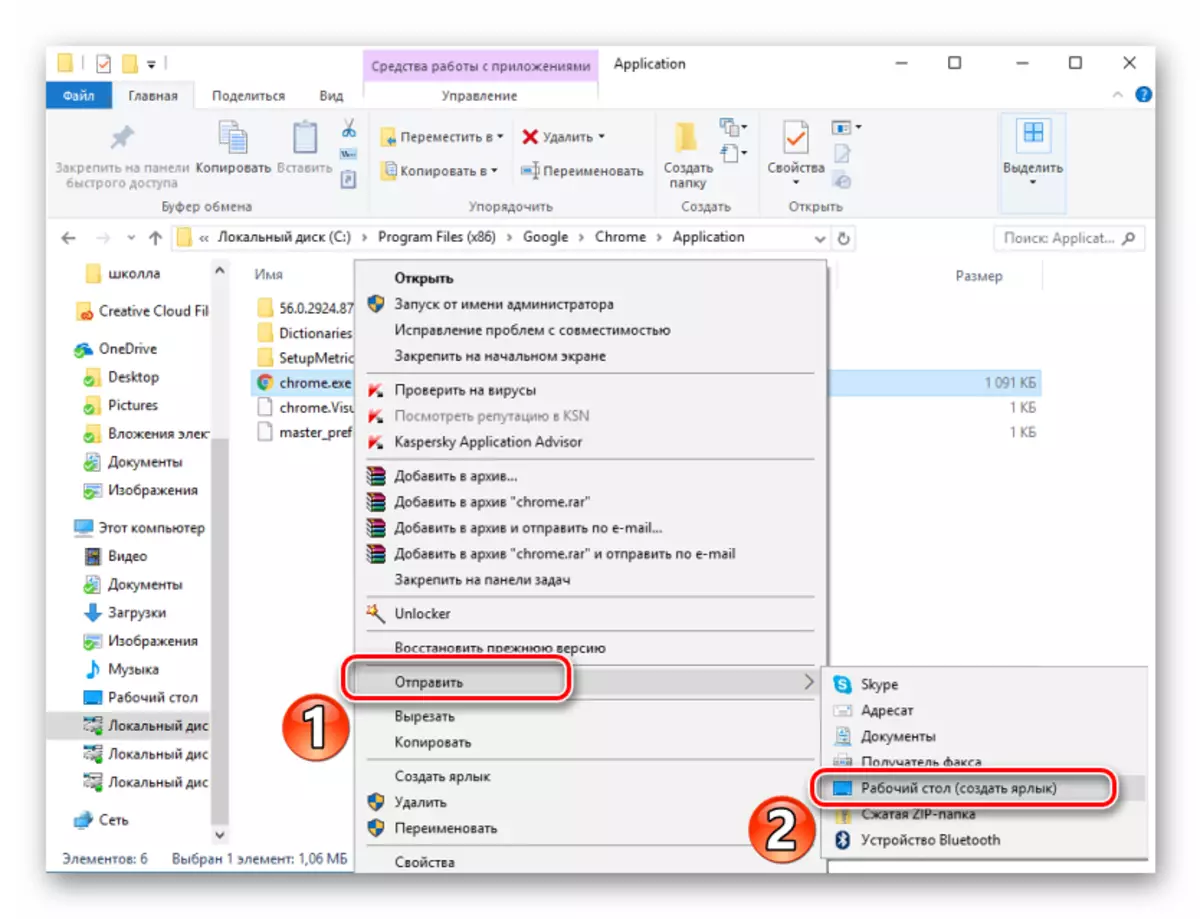Click the Копировать ribbon icon
Viewport: 1200px width, 919px height.
233,138
